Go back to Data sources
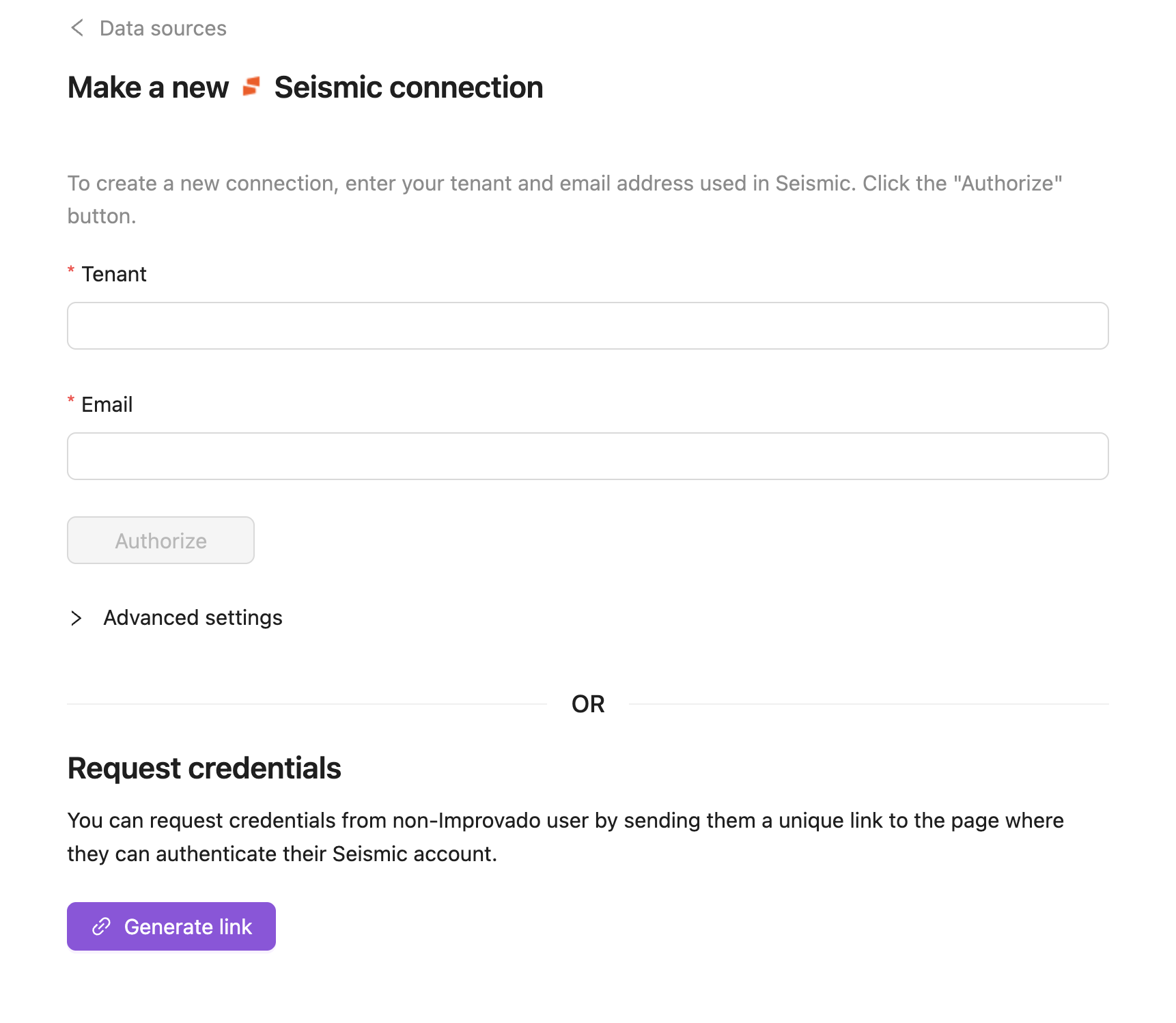Screen dimensions: 1176x1023 (163, 28)
